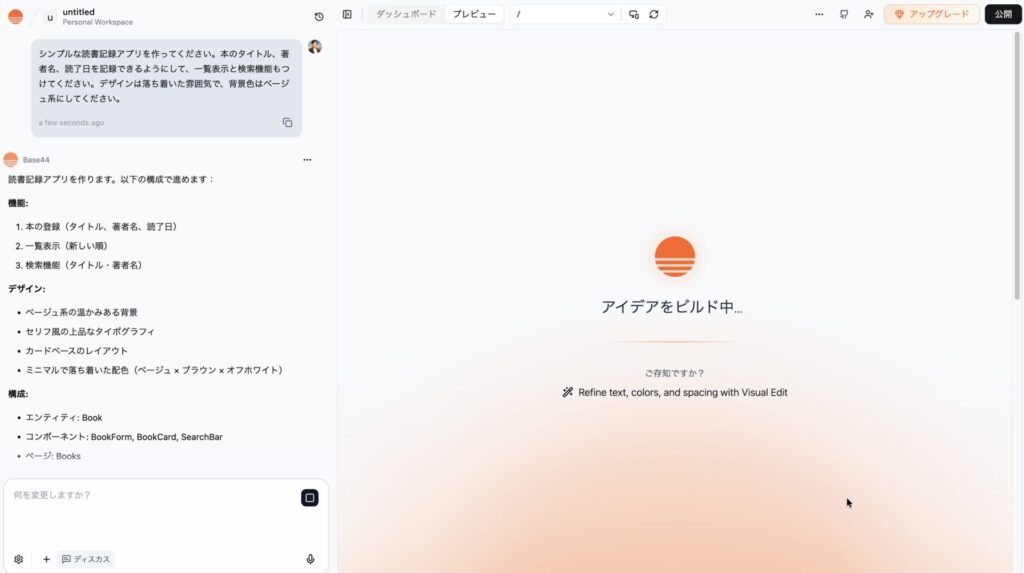The height and width of the screenshot is (573, 1024).
Task: Stop generation with the square button
Action: click(310, 498)
